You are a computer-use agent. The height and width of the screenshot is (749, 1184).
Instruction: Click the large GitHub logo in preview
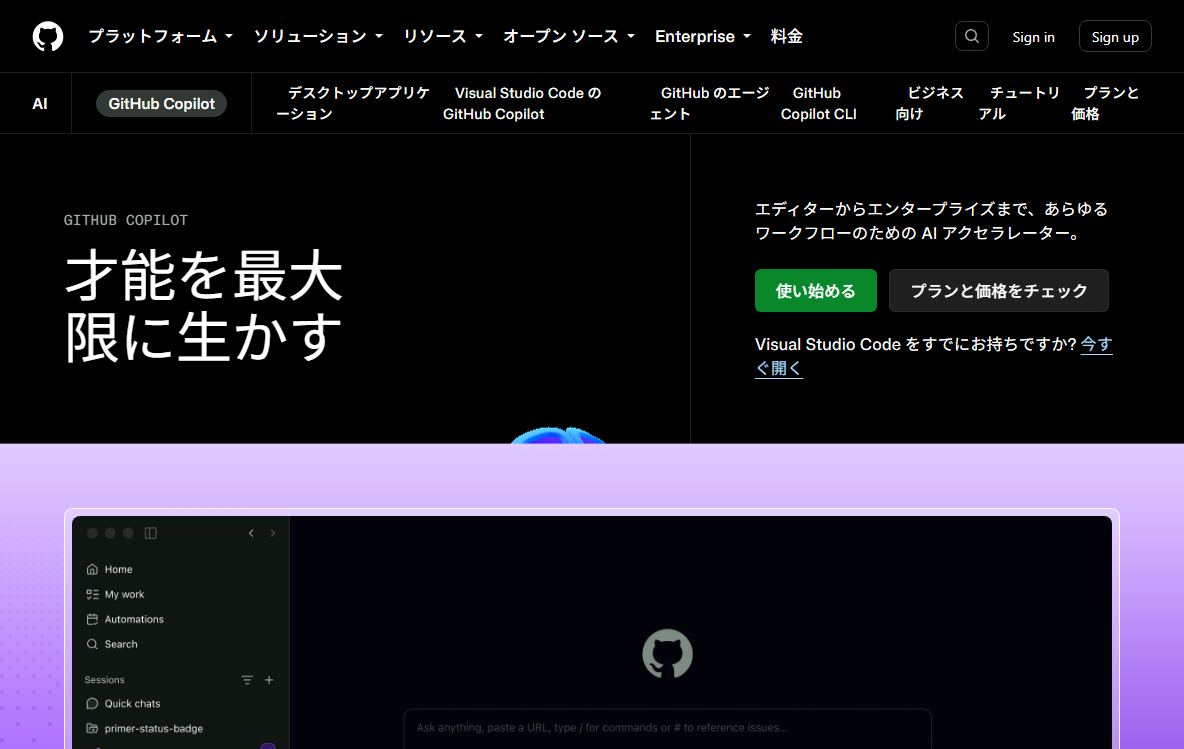click(668, 654)
